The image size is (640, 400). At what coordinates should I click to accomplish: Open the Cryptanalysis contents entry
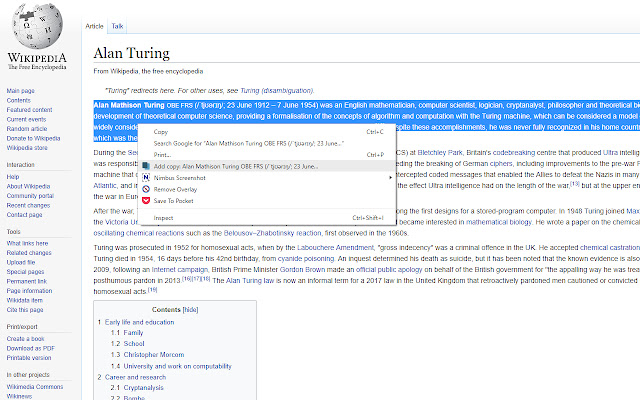145,388
